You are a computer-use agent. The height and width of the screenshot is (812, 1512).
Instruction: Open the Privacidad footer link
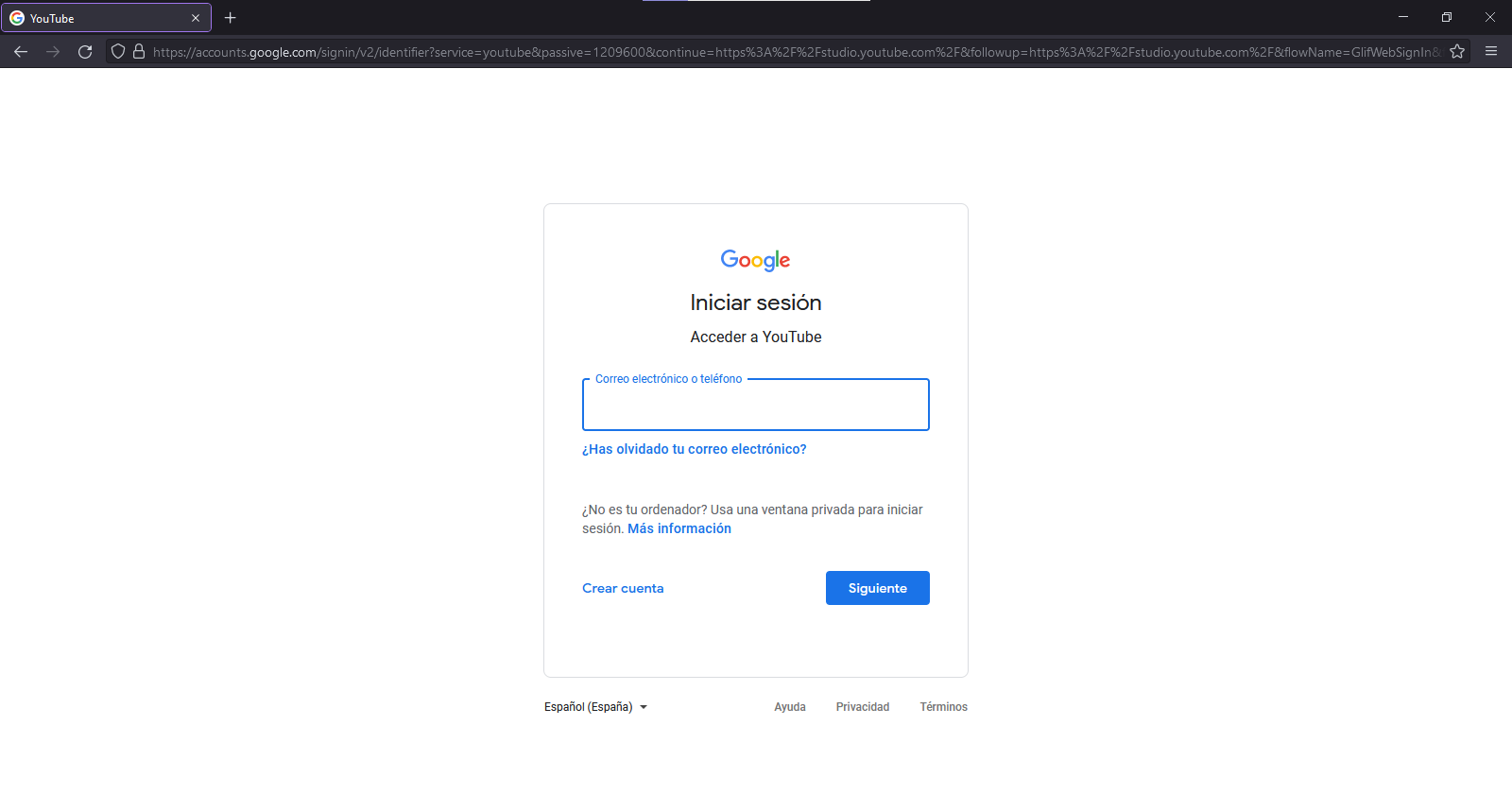[x=862, y=706]
